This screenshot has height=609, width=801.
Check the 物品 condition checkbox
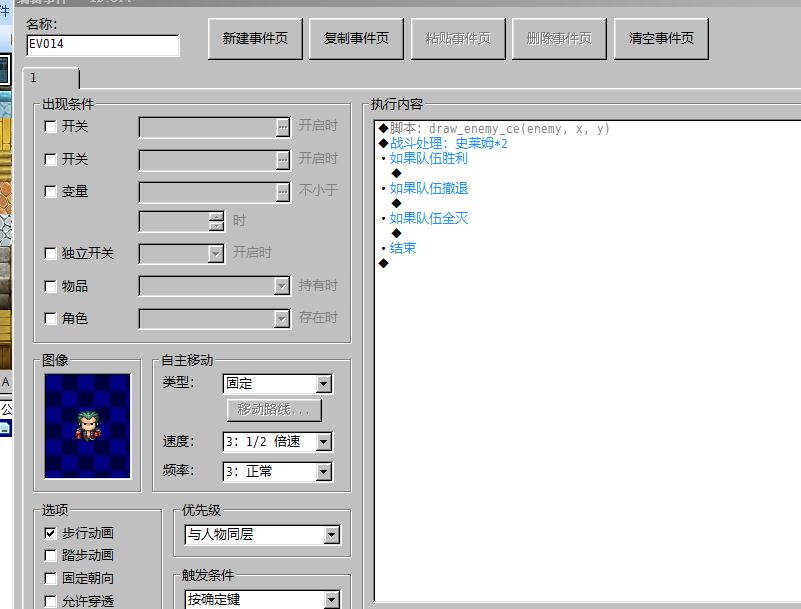(50, 286)
